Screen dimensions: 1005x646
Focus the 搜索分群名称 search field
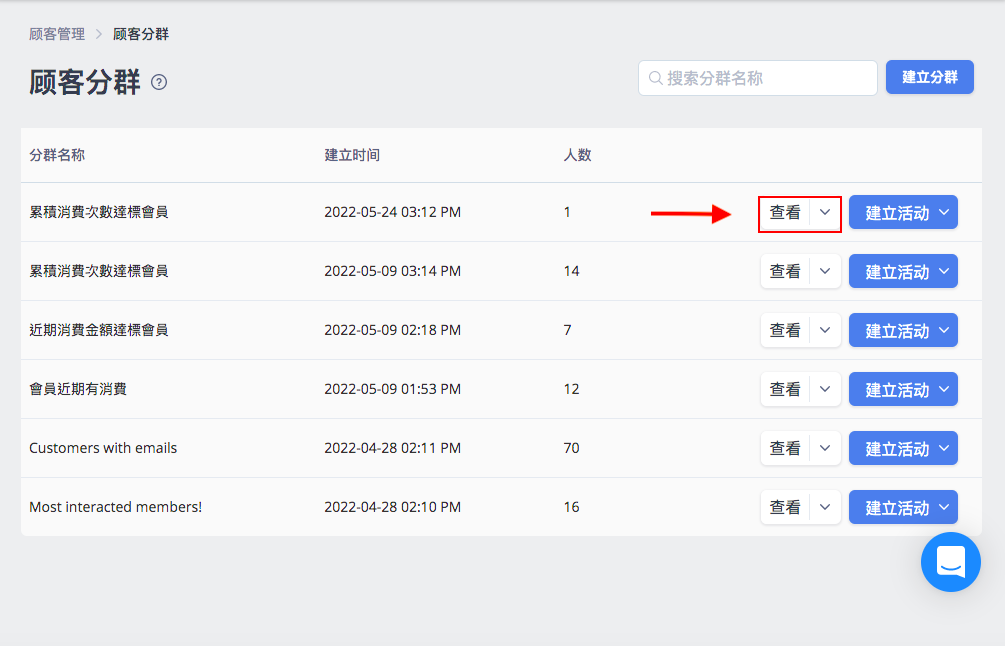[758, 78]
